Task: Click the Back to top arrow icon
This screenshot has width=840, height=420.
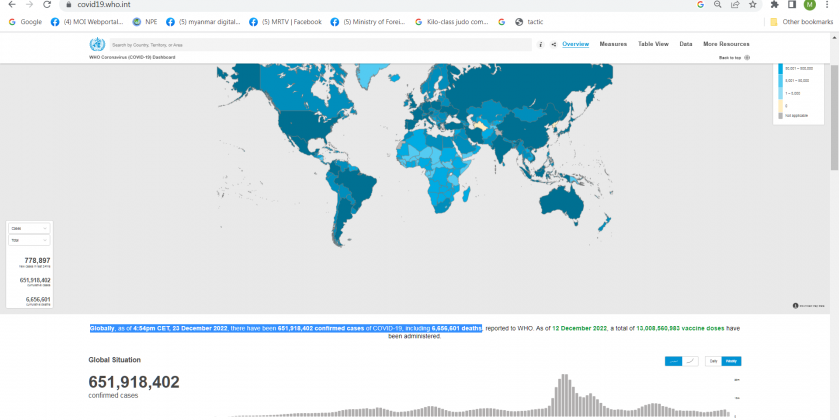Action: 747,58
